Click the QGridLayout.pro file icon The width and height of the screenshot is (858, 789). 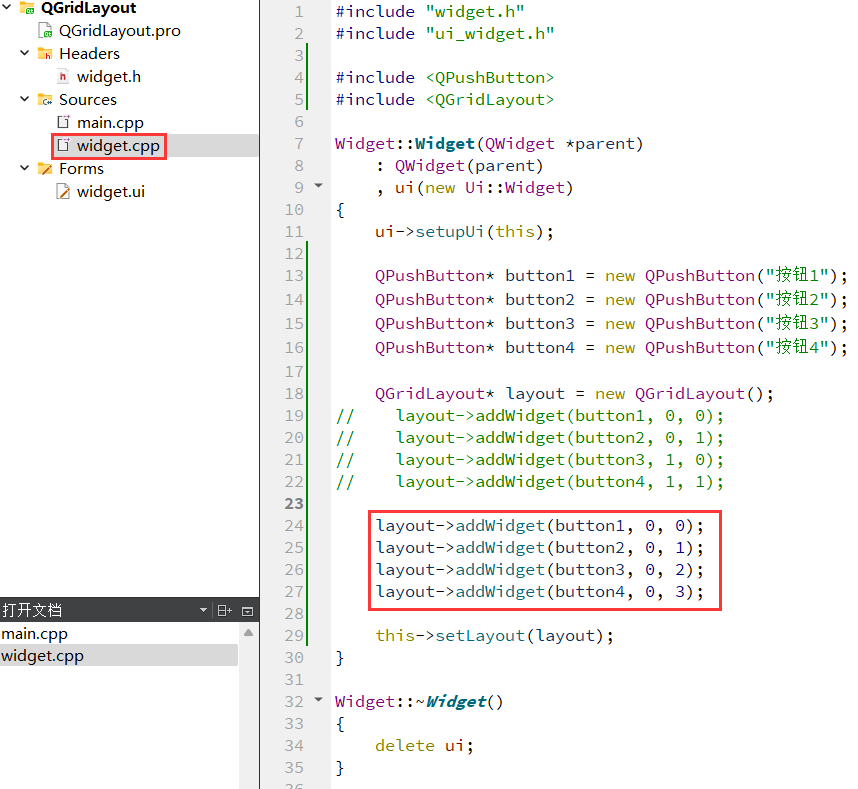tap(45, 31)
